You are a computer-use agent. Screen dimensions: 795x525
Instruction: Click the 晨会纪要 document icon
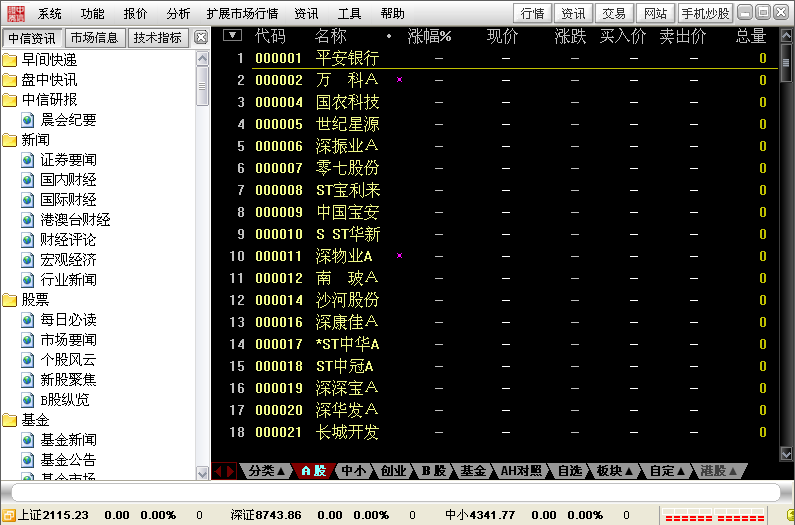(x=28, y=120)
